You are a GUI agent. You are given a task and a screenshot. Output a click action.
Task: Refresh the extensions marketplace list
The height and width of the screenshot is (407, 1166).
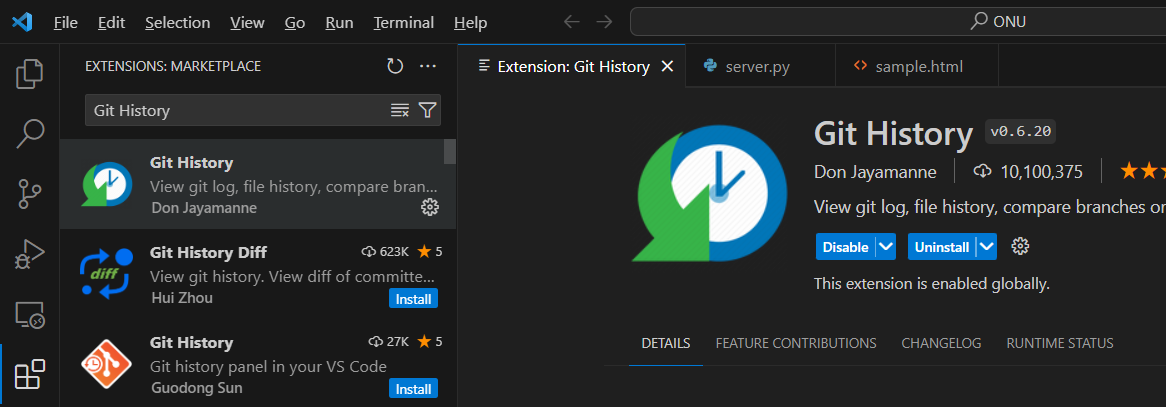tap(395, 66)
